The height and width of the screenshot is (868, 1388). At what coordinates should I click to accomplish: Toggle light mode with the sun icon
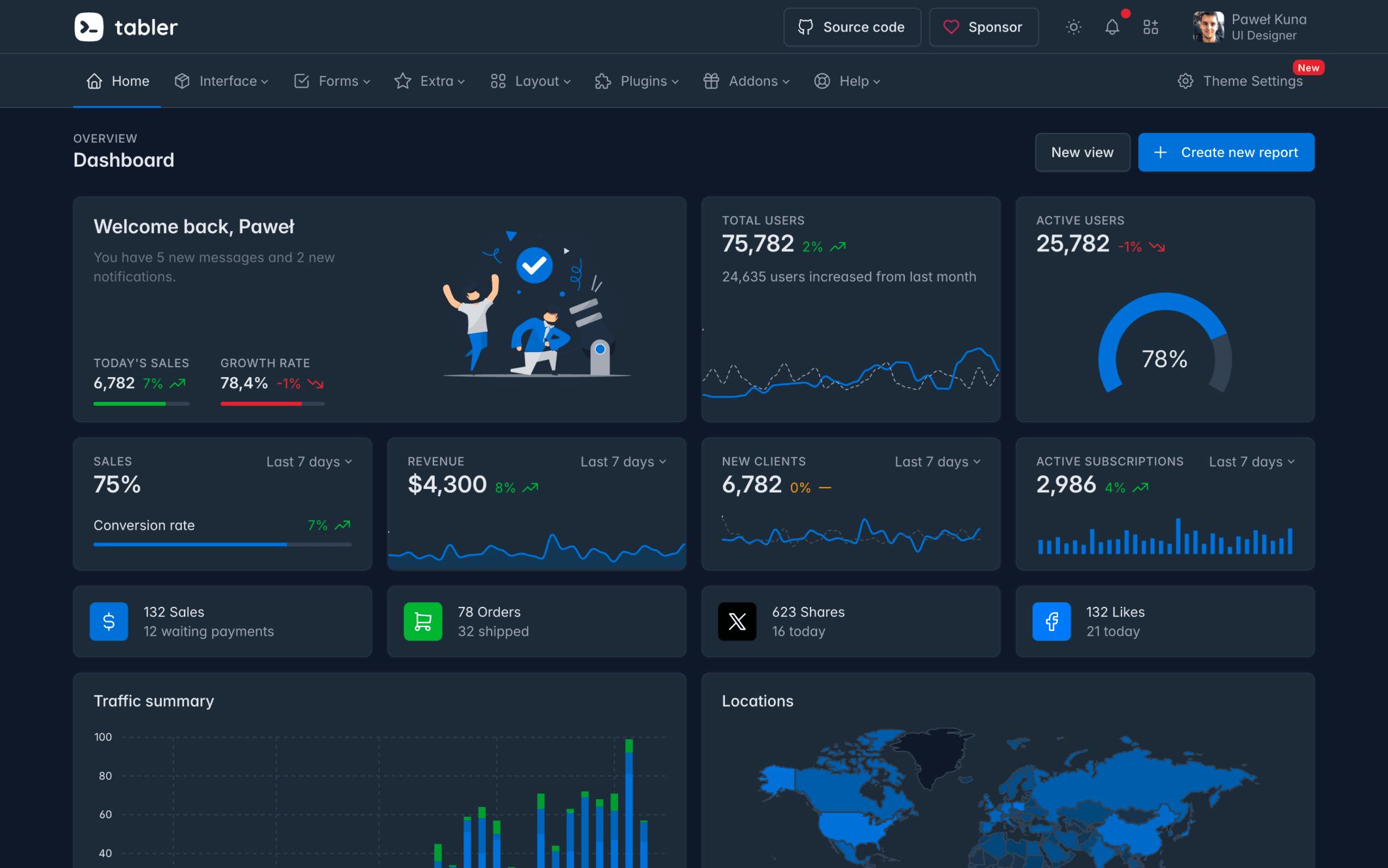tap(1072, 27)
